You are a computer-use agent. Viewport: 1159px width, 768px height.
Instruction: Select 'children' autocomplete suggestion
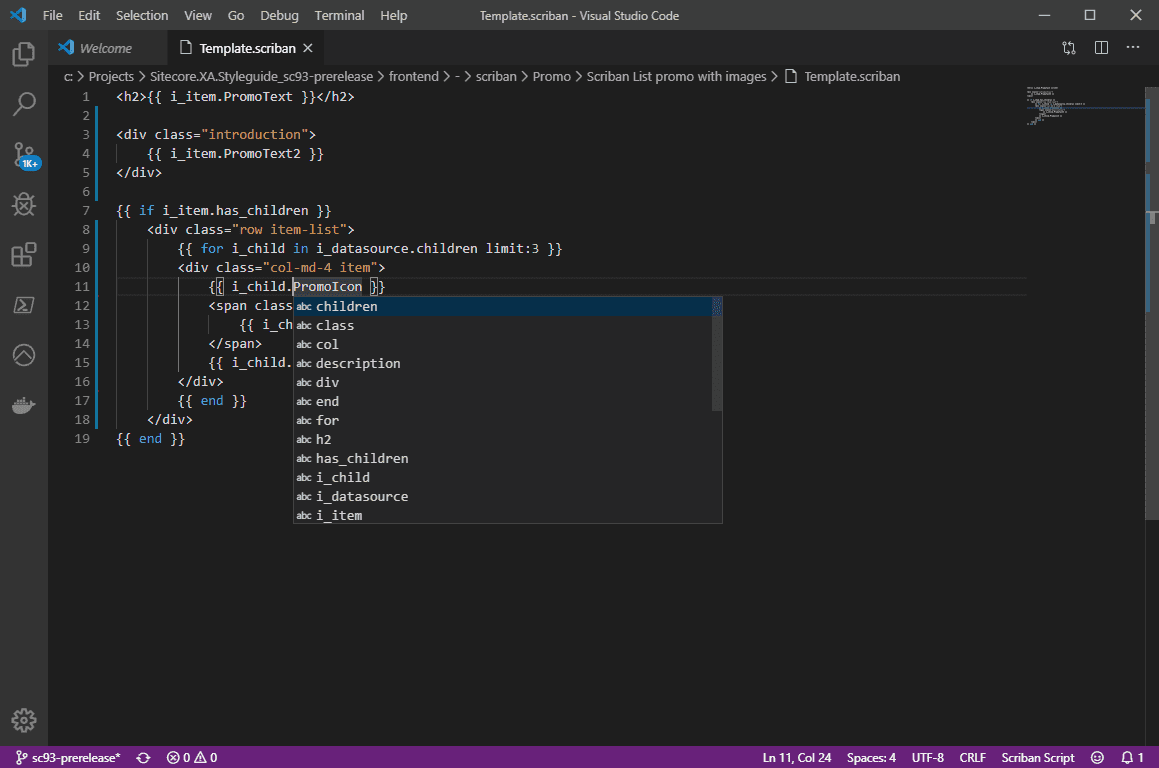pos(503,306)
